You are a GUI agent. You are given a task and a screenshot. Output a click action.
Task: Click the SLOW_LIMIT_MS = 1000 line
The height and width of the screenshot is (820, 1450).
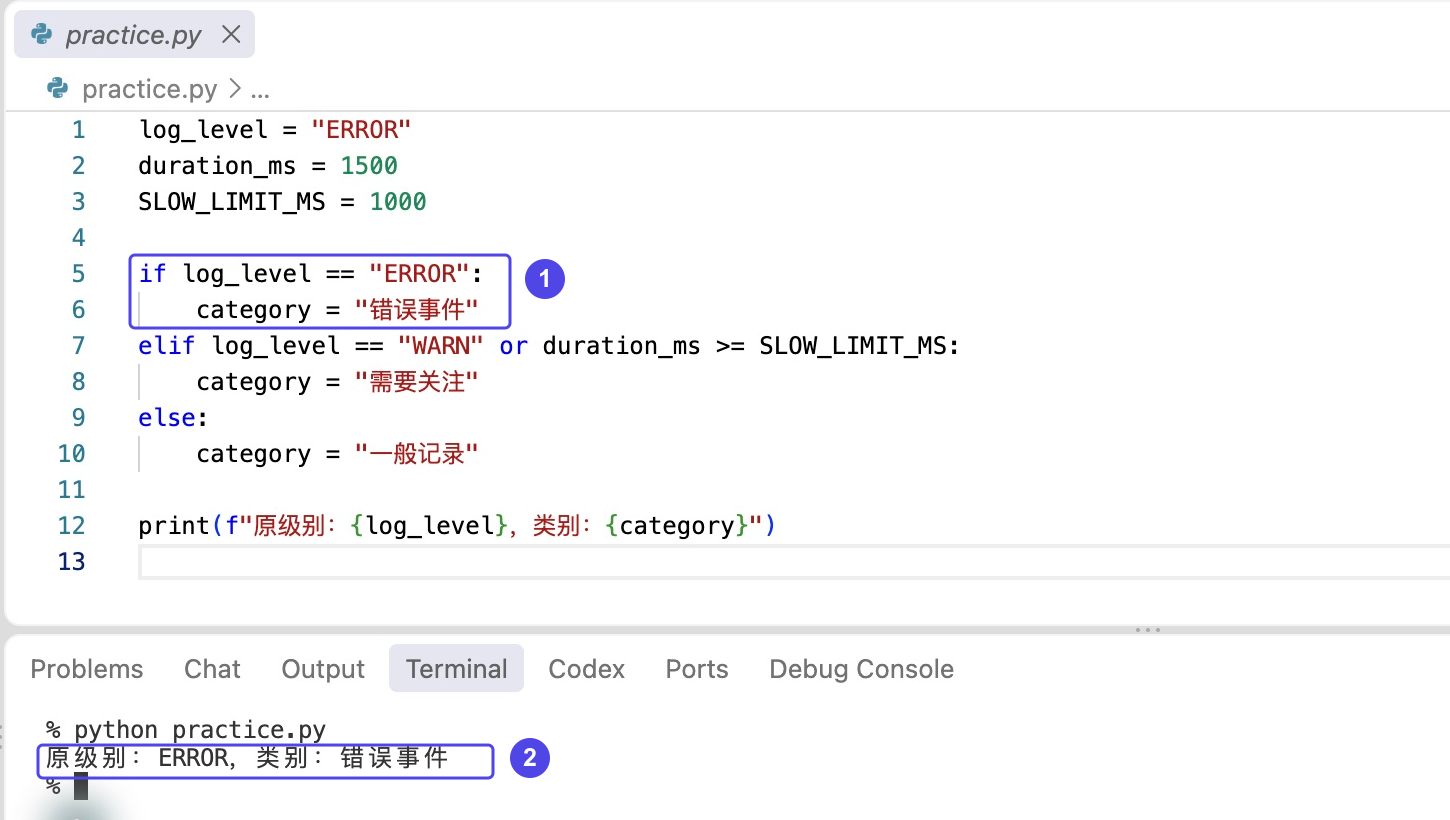(283, 202)
